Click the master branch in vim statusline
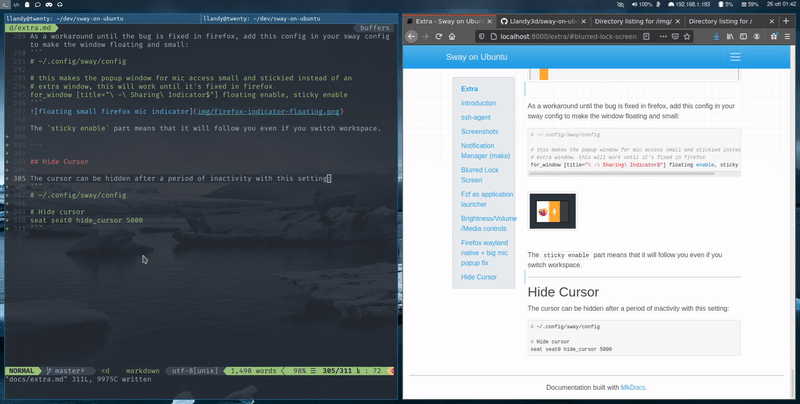The height and width of the screenshot is (404, 800). pos(68,371)
